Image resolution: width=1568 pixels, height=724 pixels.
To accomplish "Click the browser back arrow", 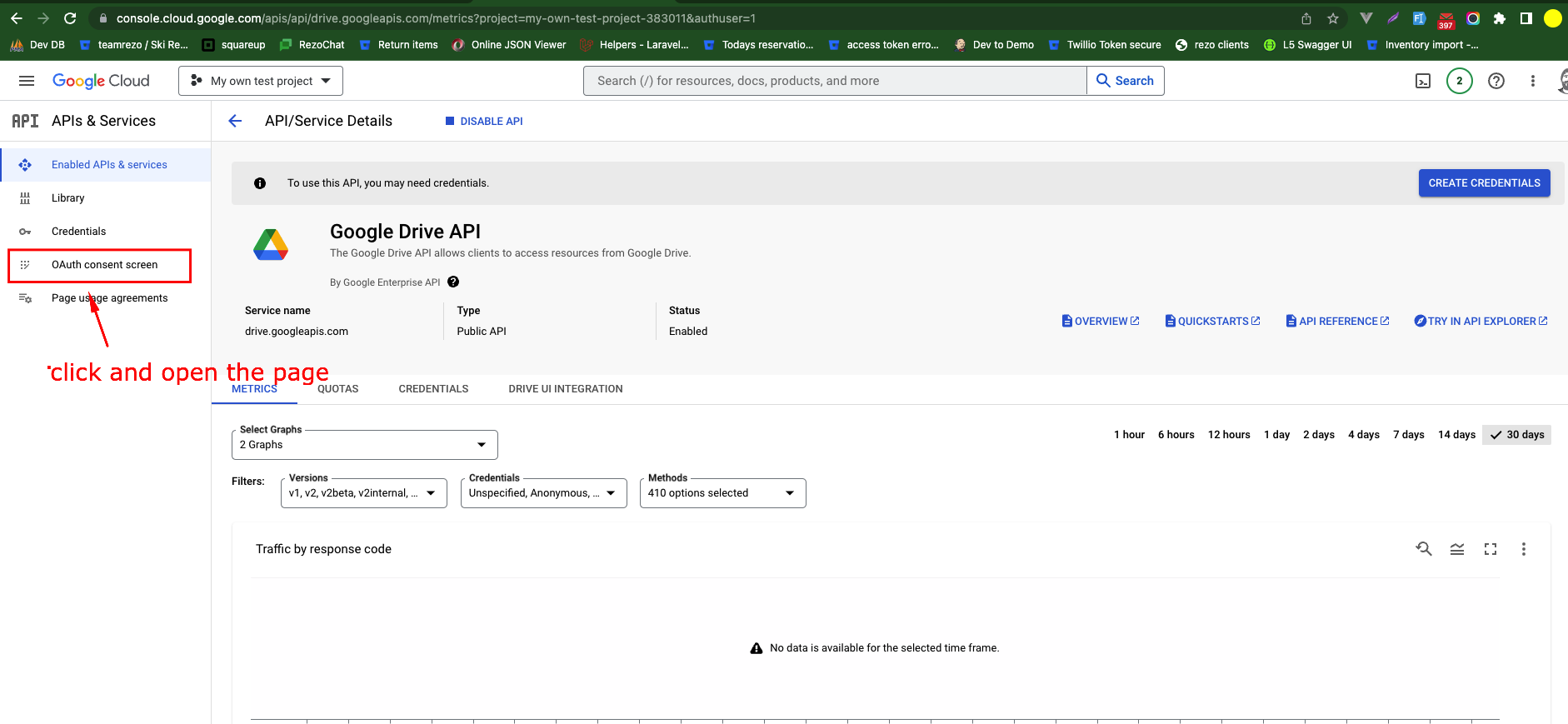I will [x=17, y=17].
